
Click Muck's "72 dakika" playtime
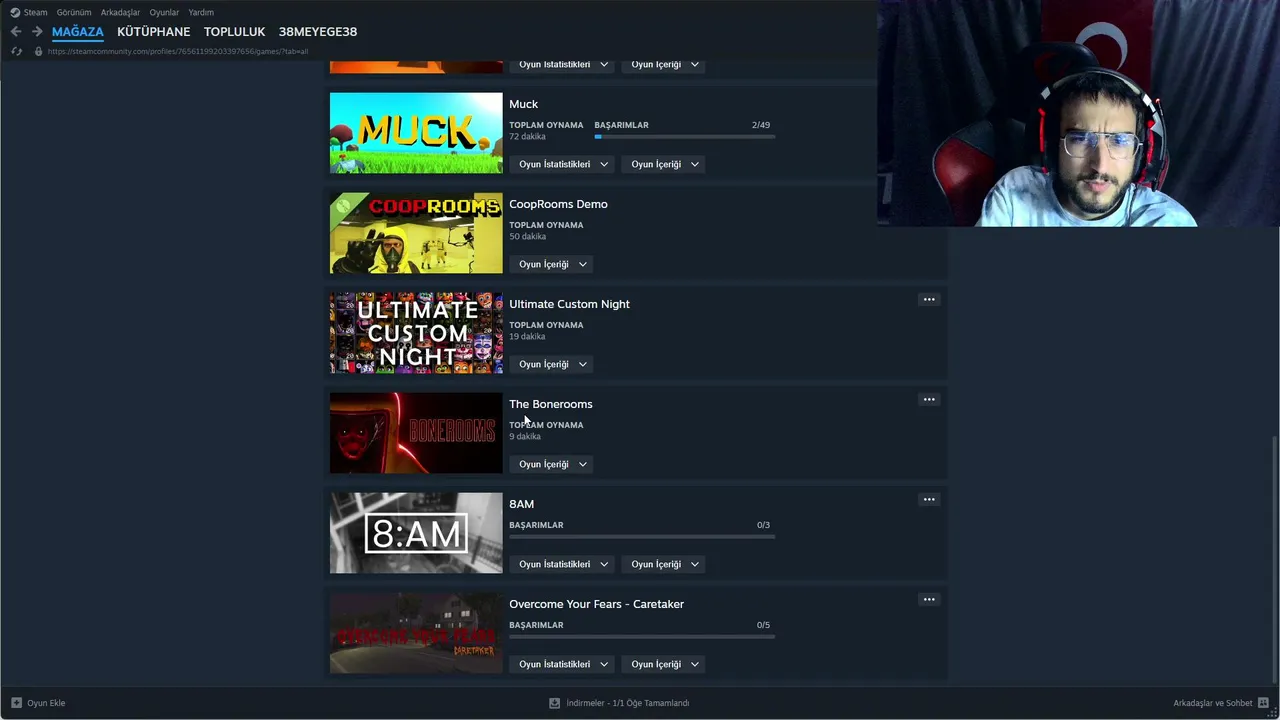point(527,136)
